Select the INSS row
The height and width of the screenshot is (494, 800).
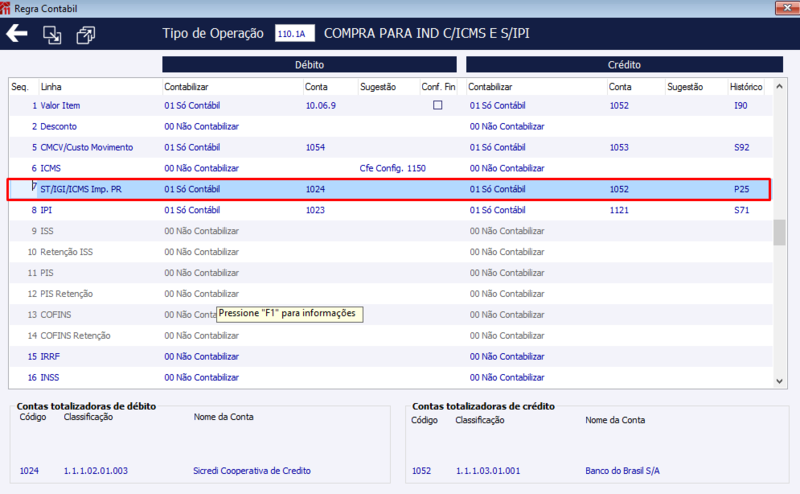point(390,378)
